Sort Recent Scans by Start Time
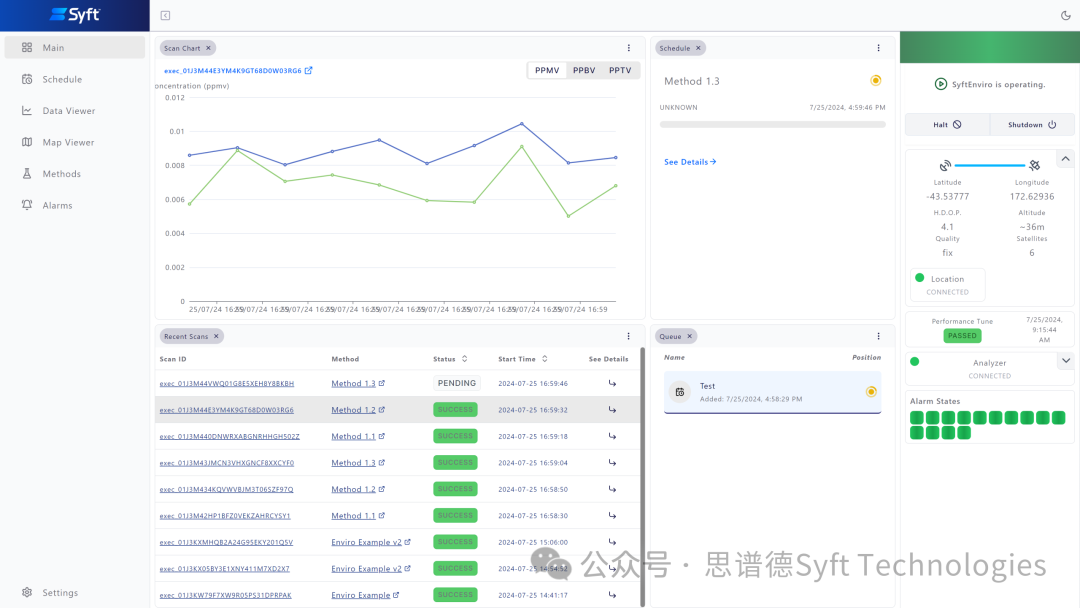Image resolution: width=1080 pixels, height=608 pixels. point(523,359)
